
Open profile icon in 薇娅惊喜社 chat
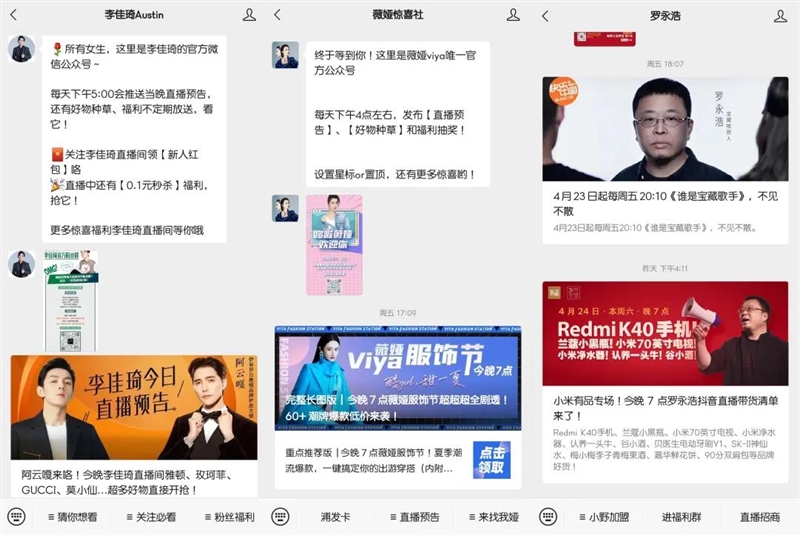513,15
